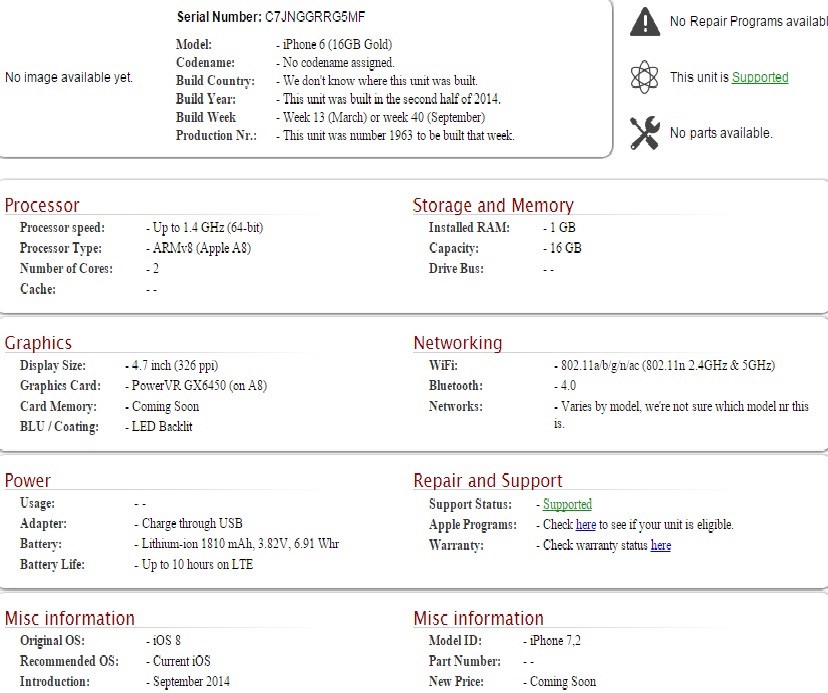The image size is (828, 693).
Task: Open Supported link under Repair and Support
Action: 567,505
